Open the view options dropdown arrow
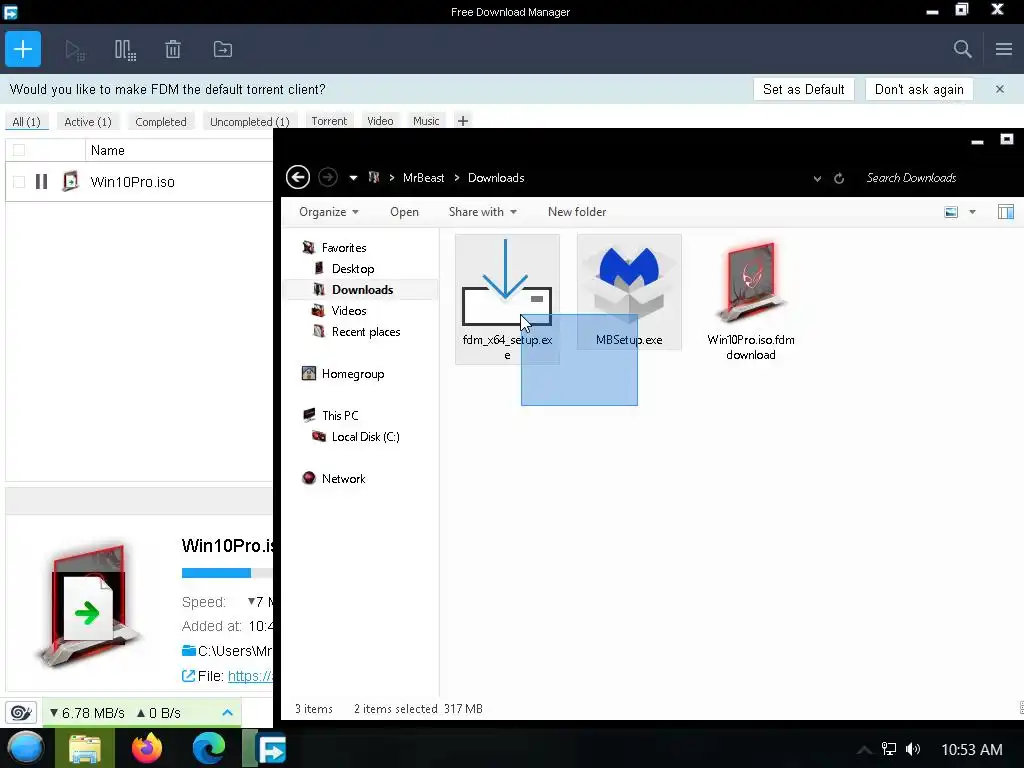 [x=972, y=212]
